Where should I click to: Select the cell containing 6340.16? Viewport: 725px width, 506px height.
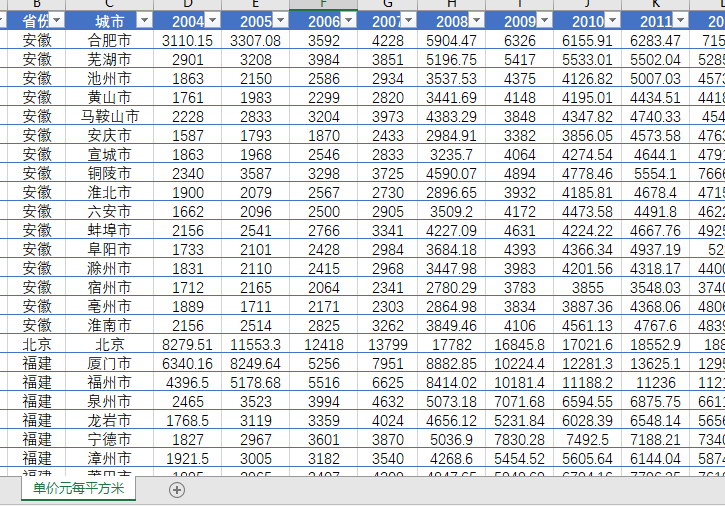187,363
